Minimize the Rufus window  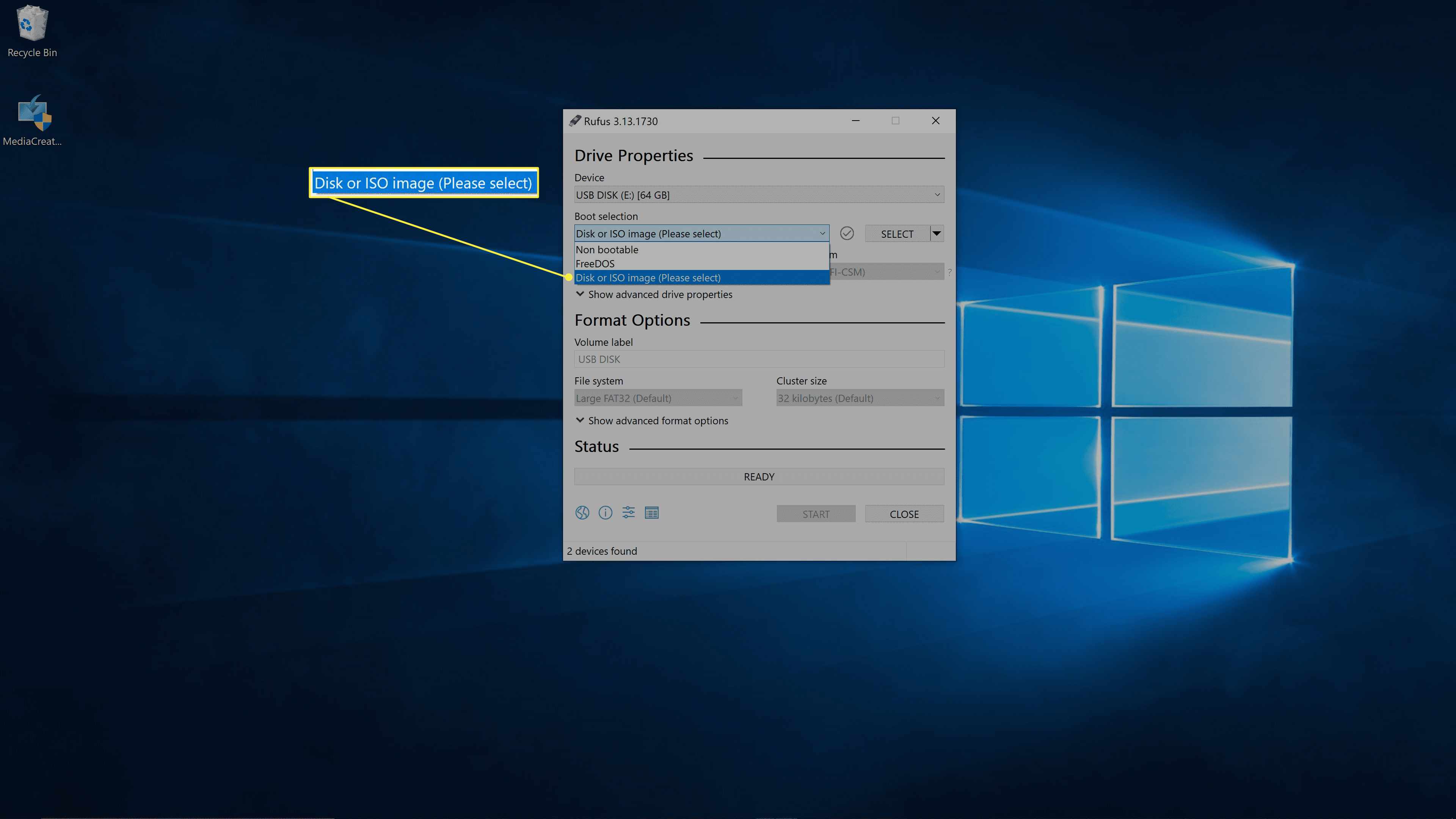856,121
